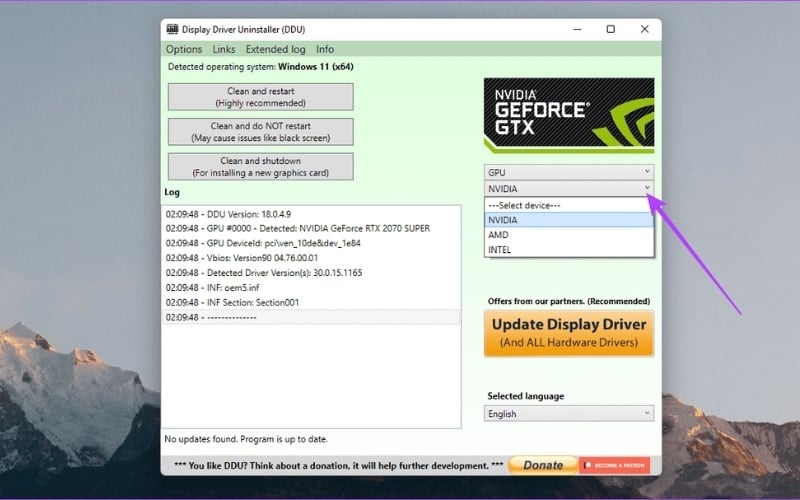The height and width of the screenshot is (500, 800).
Task: Expand the GPU device type dropdown
Action: click(x=568, y=172)
